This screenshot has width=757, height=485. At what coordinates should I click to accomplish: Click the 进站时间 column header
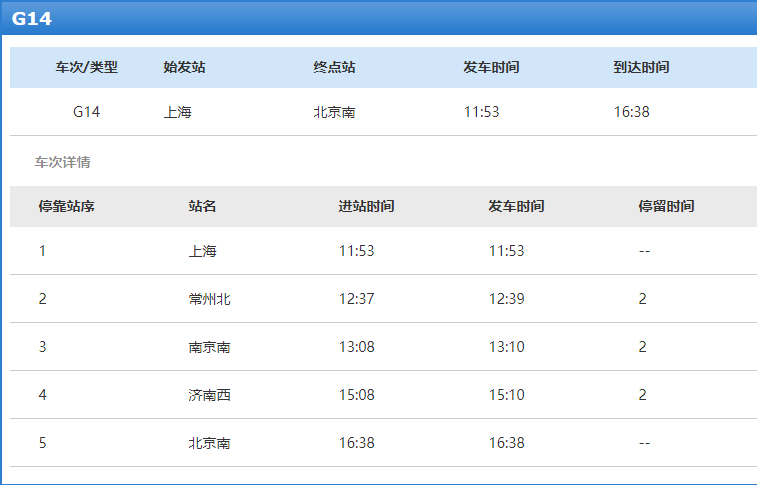tap(366, 207)
